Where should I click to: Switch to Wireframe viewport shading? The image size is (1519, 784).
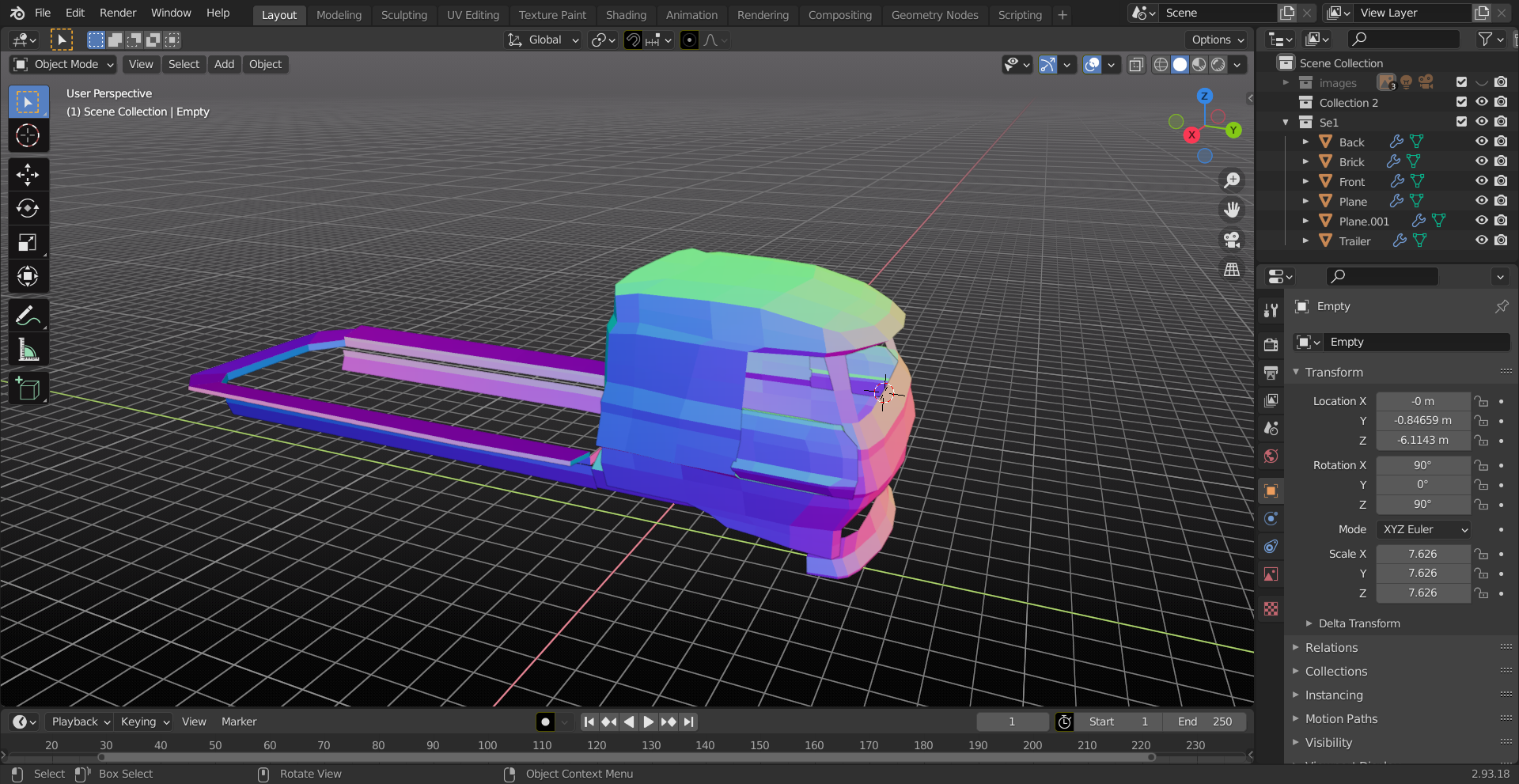(1161, 65)
